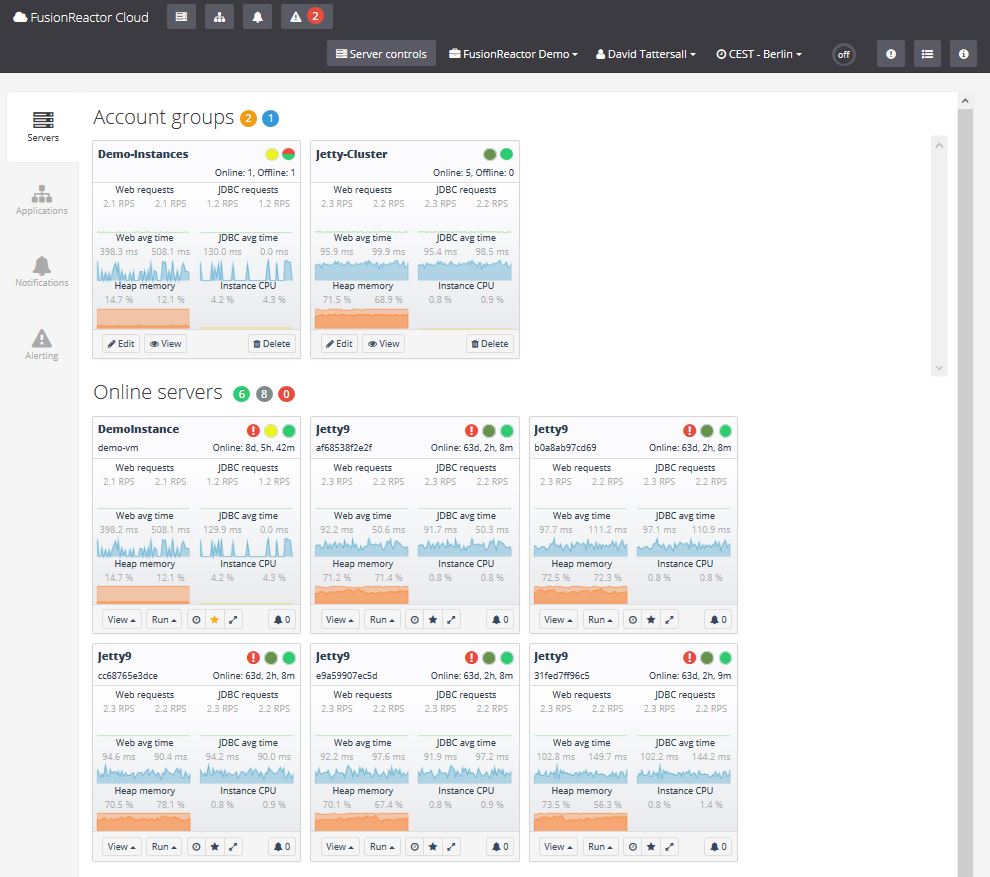Expand the Jetty9 cc68765e3dce card
Screen dimensions: 990x877
coord(233,847)
